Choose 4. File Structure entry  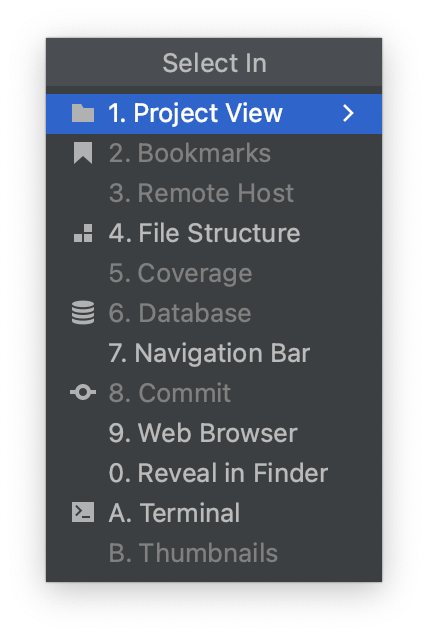[214, 233]
